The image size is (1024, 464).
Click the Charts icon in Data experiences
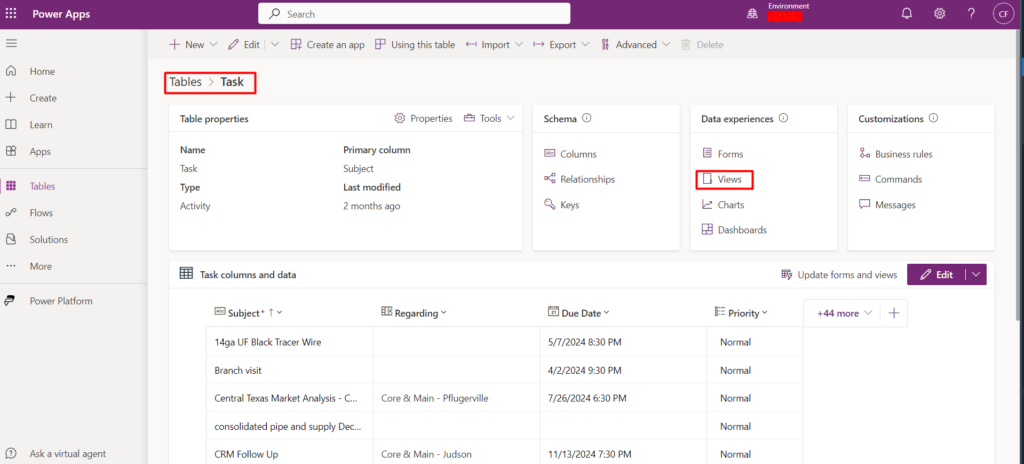click(707, 204)
